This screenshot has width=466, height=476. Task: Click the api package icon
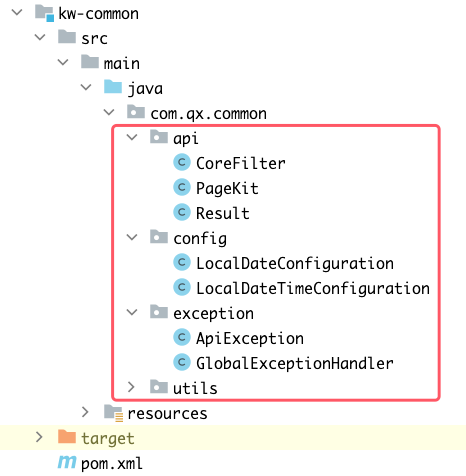tap(159, 137)
